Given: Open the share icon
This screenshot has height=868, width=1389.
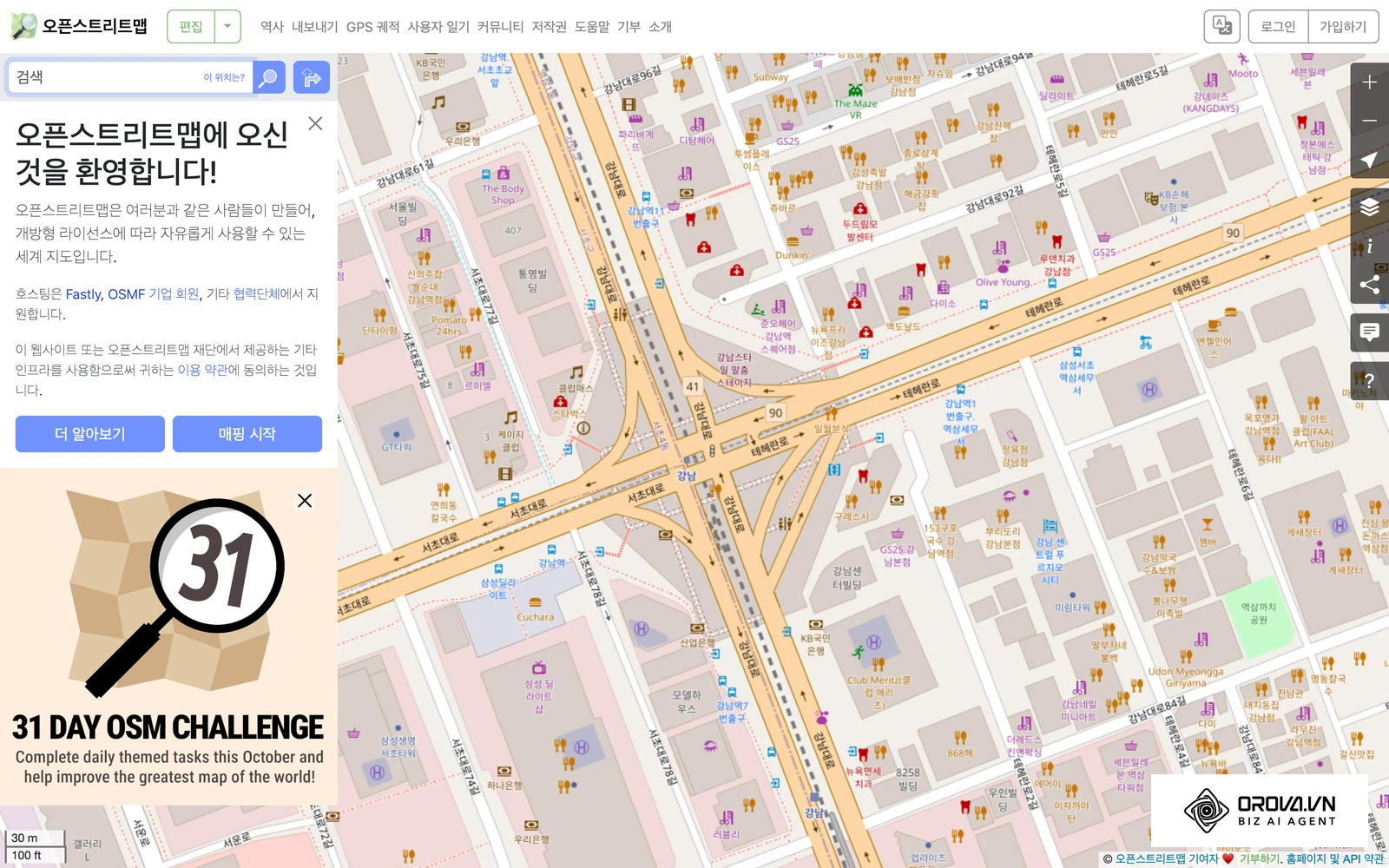Looking at the screenshot, I should [1369, 285].
